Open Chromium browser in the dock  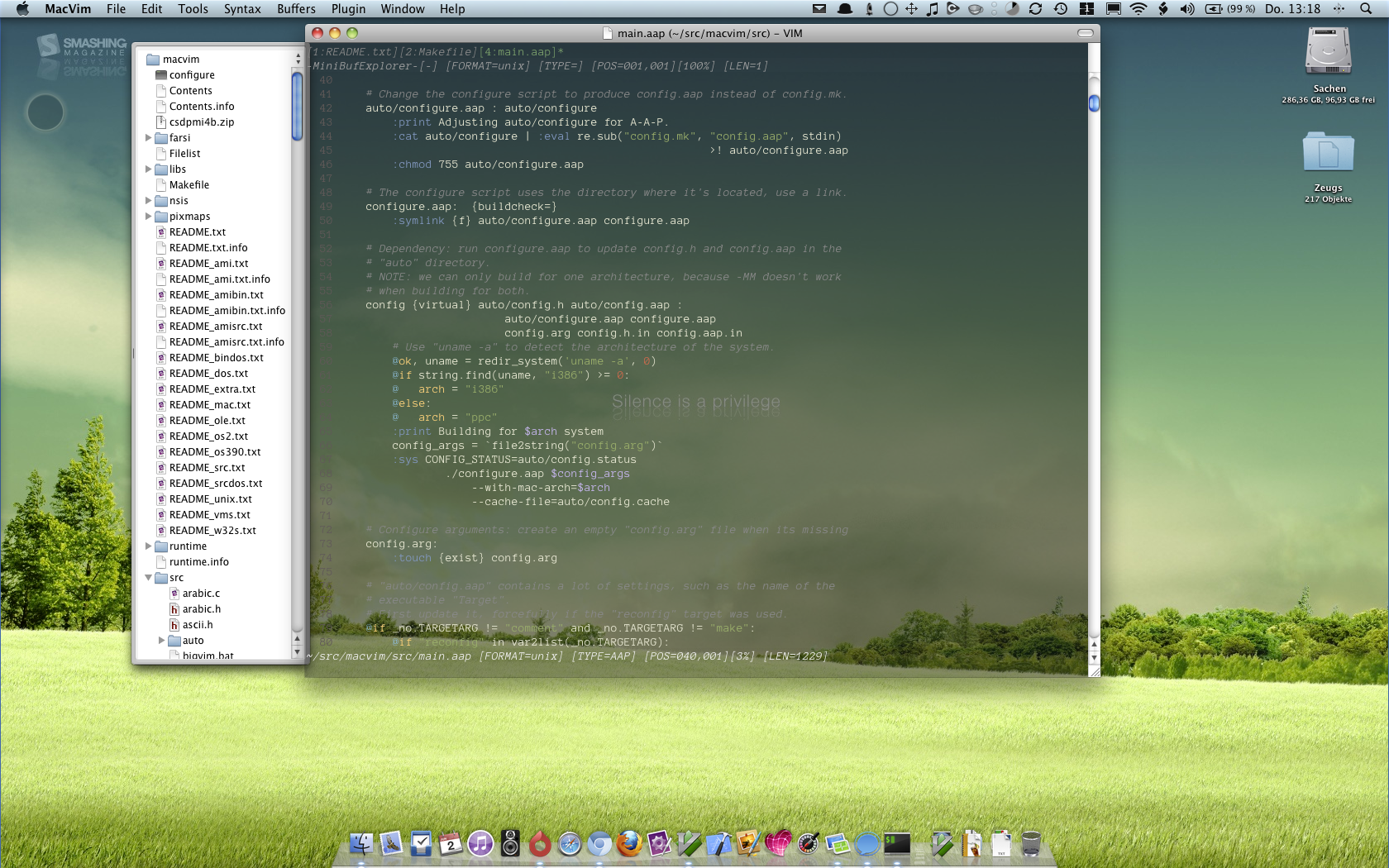[599, 843]
